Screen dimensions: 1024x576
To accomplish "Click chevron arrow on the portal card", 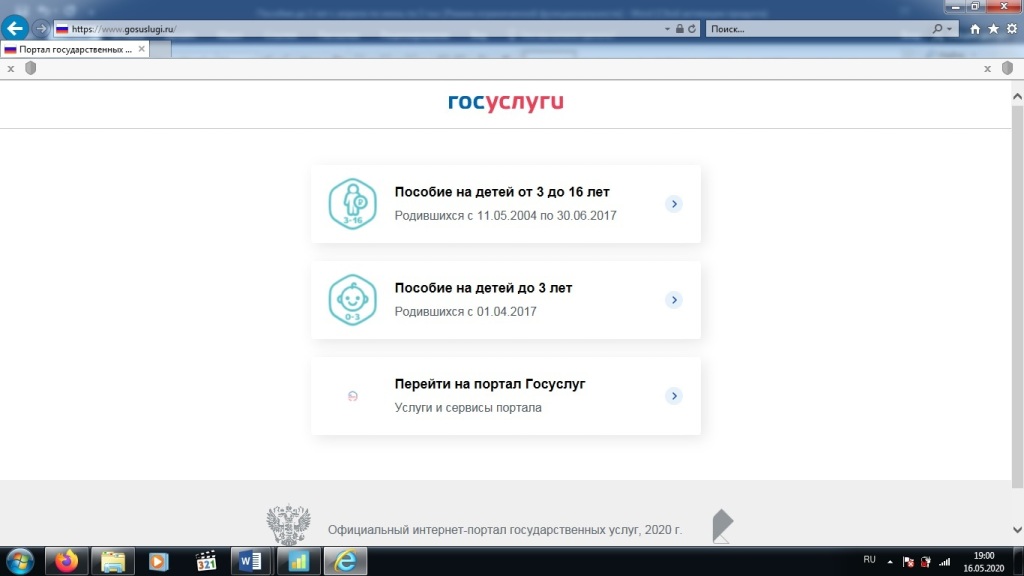I will pyautogui.click(x=674, y=396).
